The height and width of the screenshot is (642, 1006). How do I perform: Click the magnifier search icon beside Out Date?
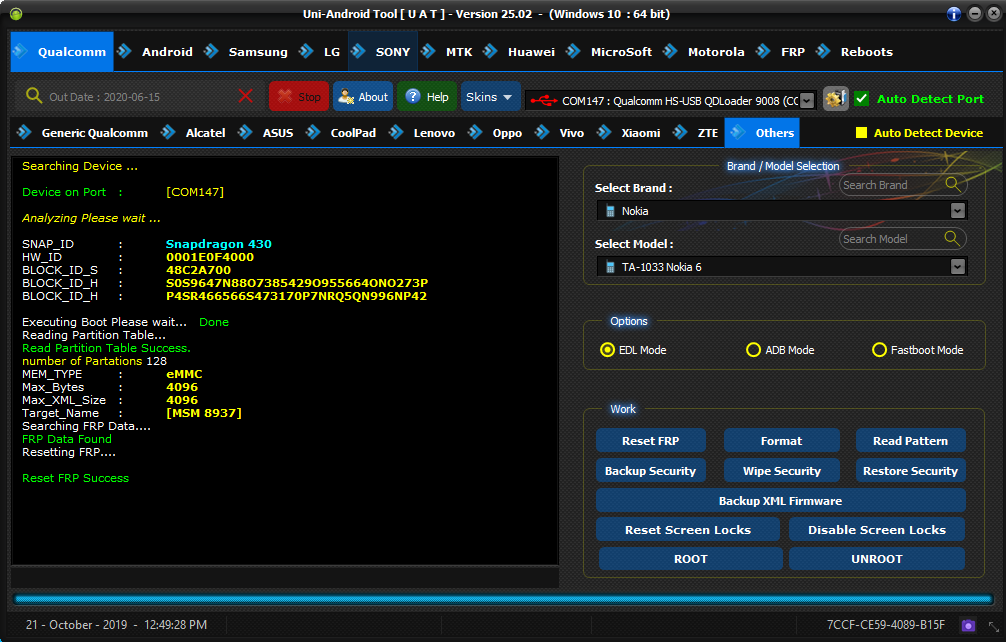33,96
